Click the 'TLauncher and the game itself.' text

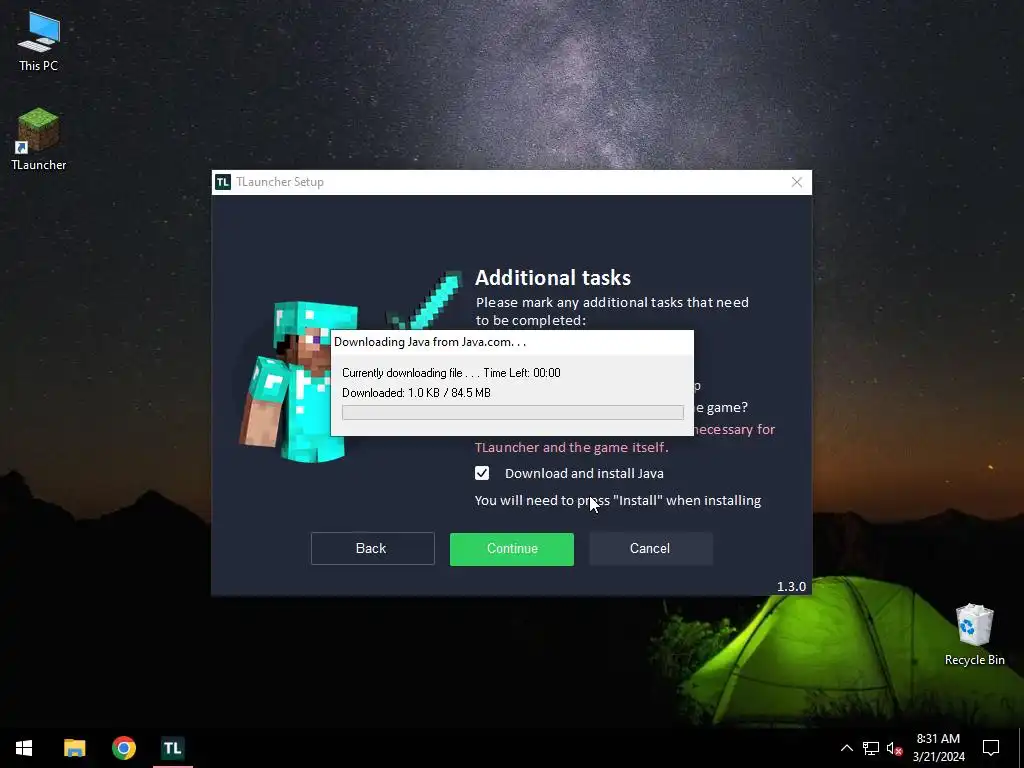tap(571, 447)
